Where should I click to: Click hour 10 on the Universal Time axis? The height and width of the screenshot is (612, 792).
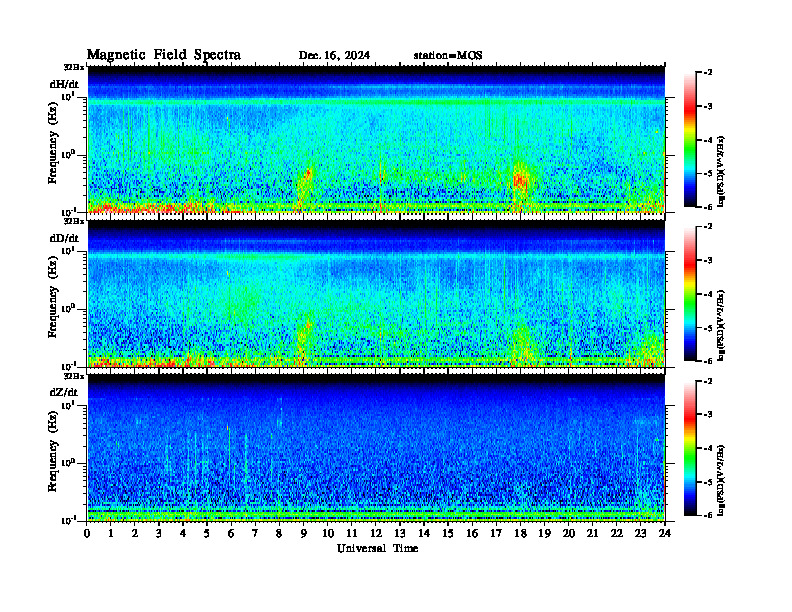pos(328,533)
